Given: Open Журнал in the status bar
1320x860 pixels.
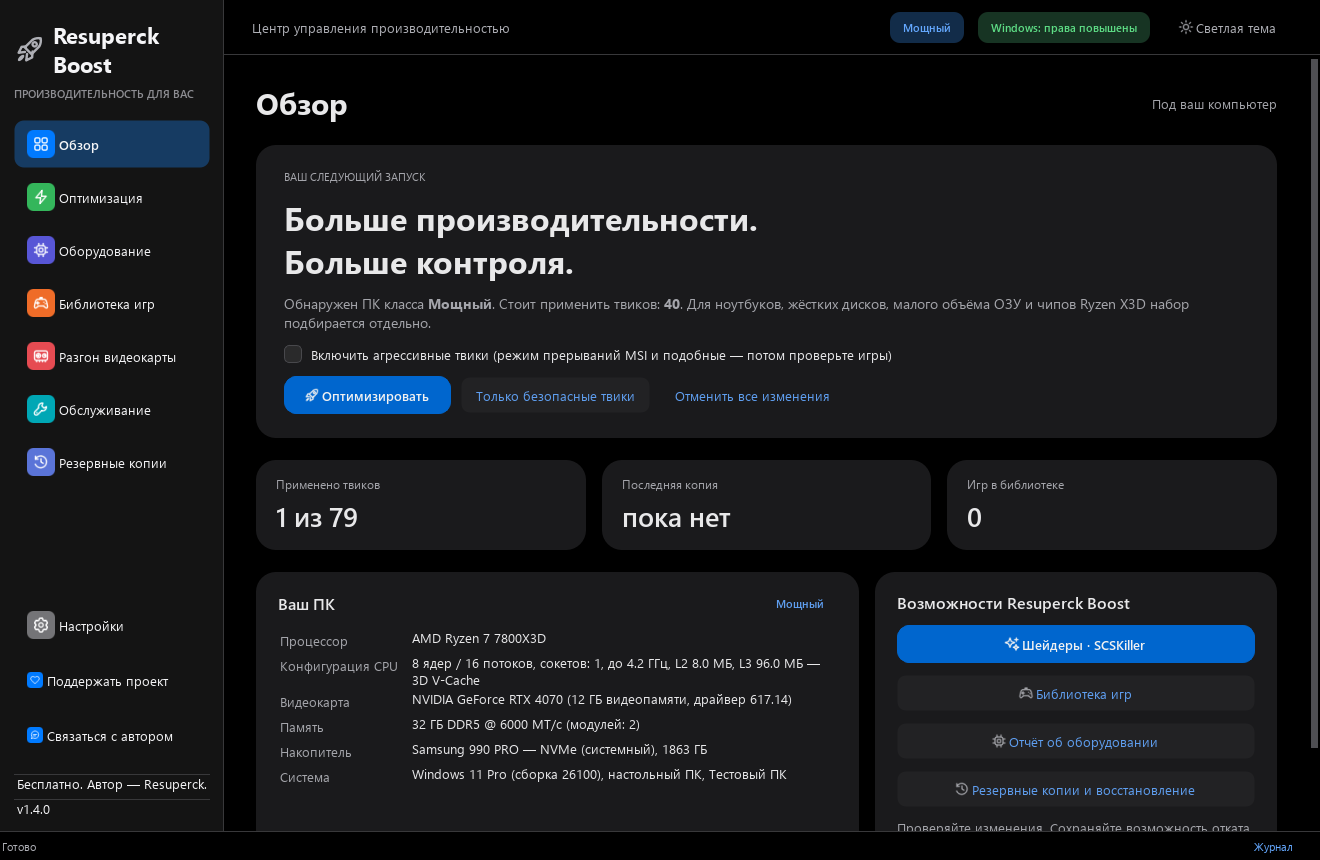Looking at the screenshot, I should [x=1273, y=847].
